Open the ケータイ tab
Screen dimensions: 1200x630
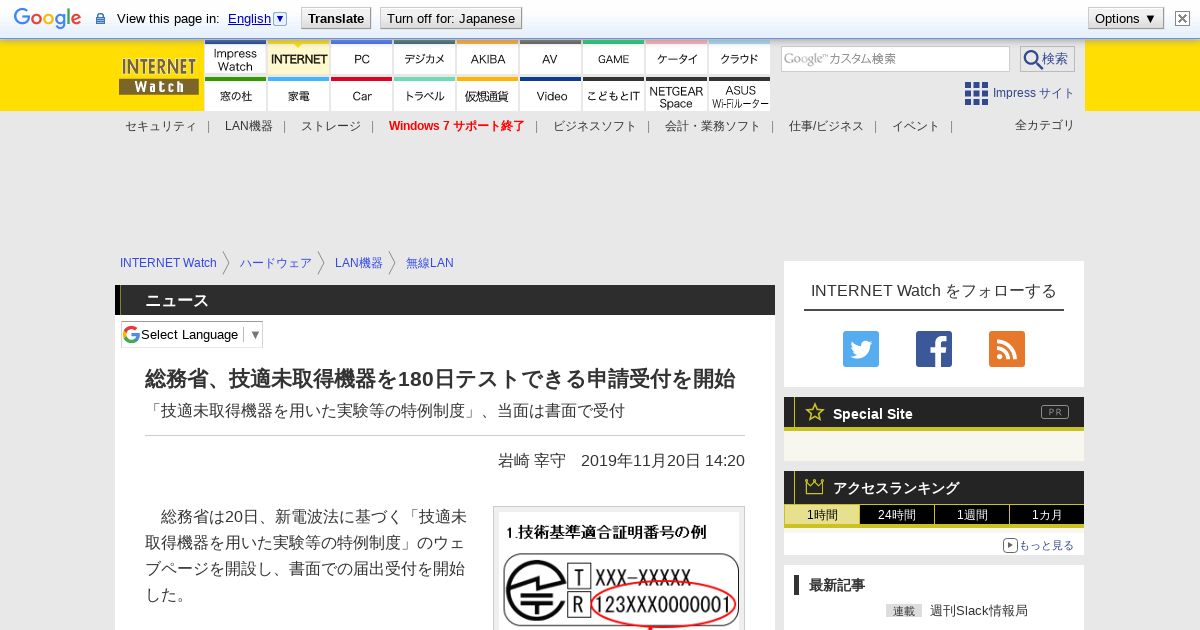point(676,59)
